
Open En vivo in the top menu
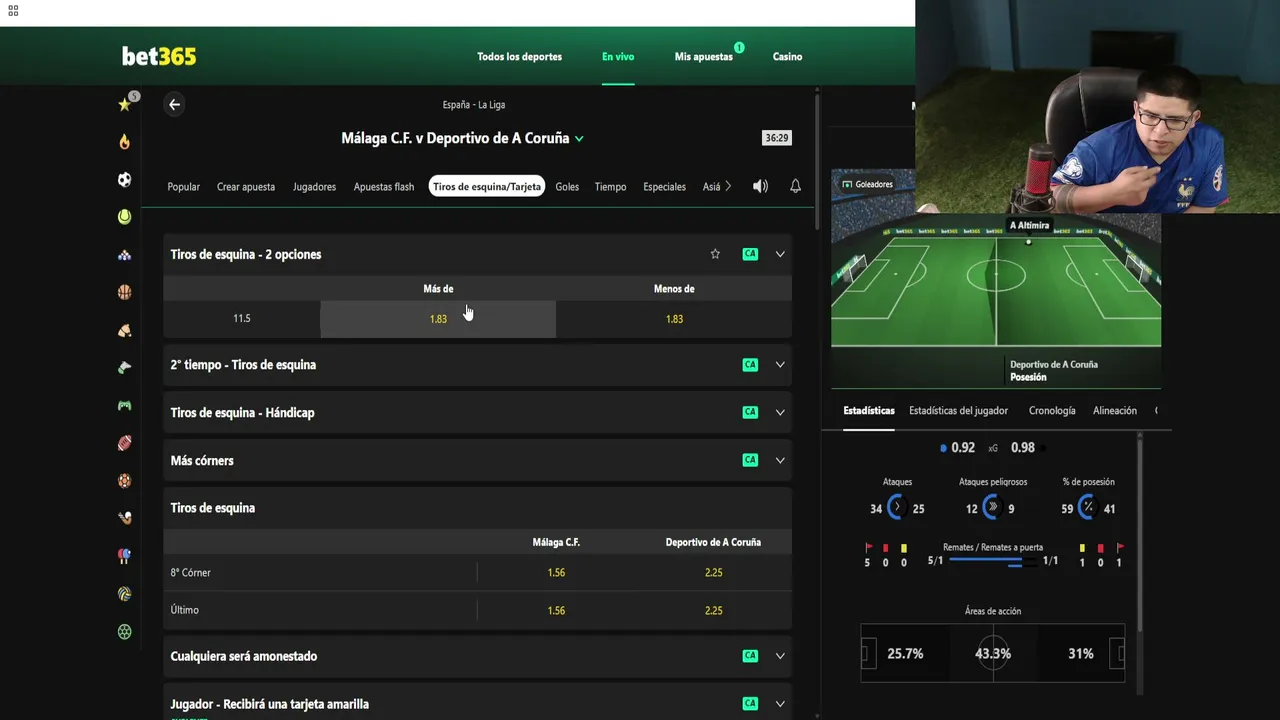coord(618,57)
